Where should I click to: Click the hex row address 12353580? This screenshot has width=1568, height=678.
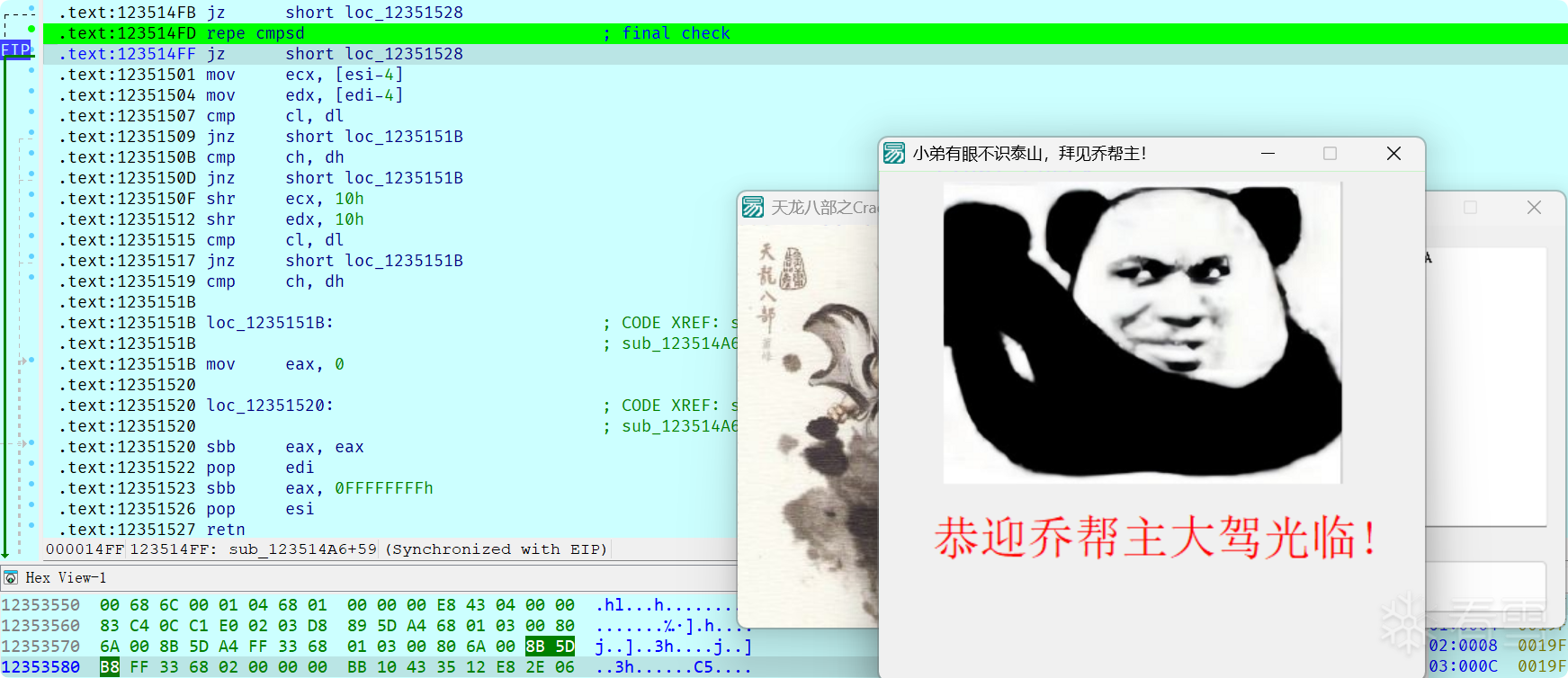(40, 667)
